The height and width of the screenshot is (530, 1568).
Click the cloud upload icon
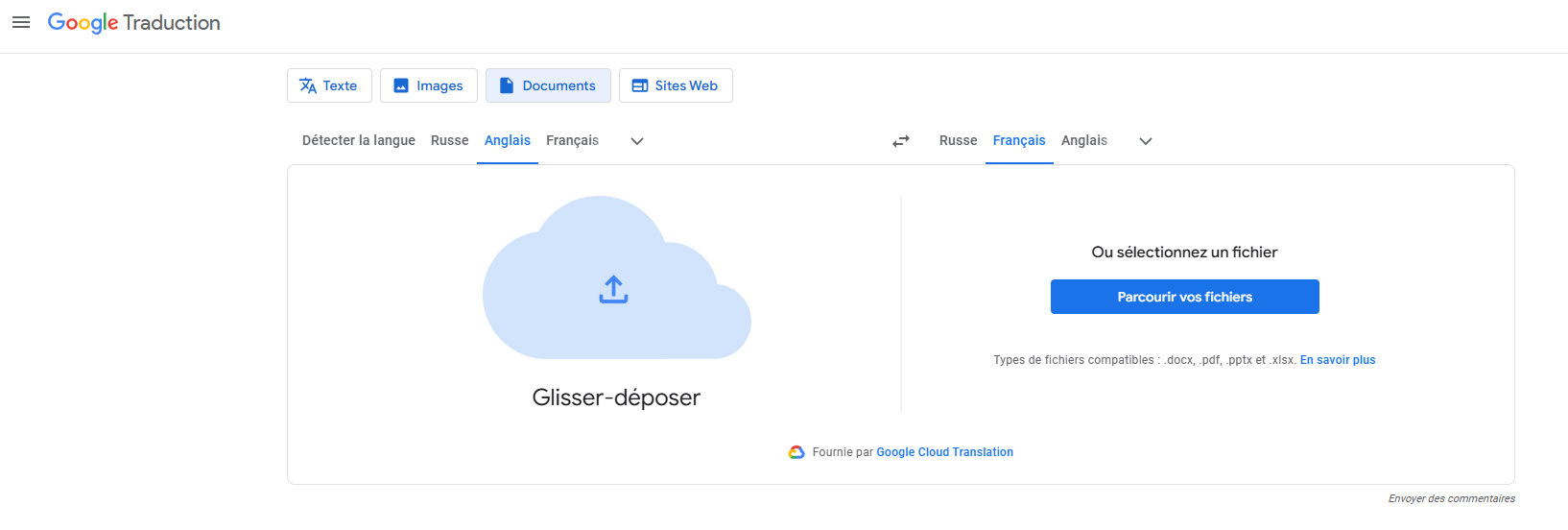pyautogui.click(x=616, y=277)
